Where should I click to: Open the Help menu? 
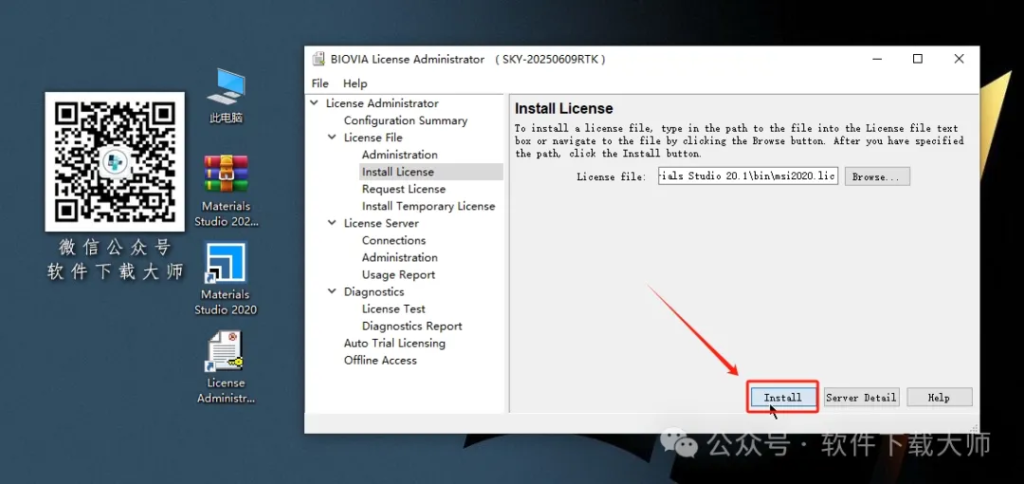[355, 83]
